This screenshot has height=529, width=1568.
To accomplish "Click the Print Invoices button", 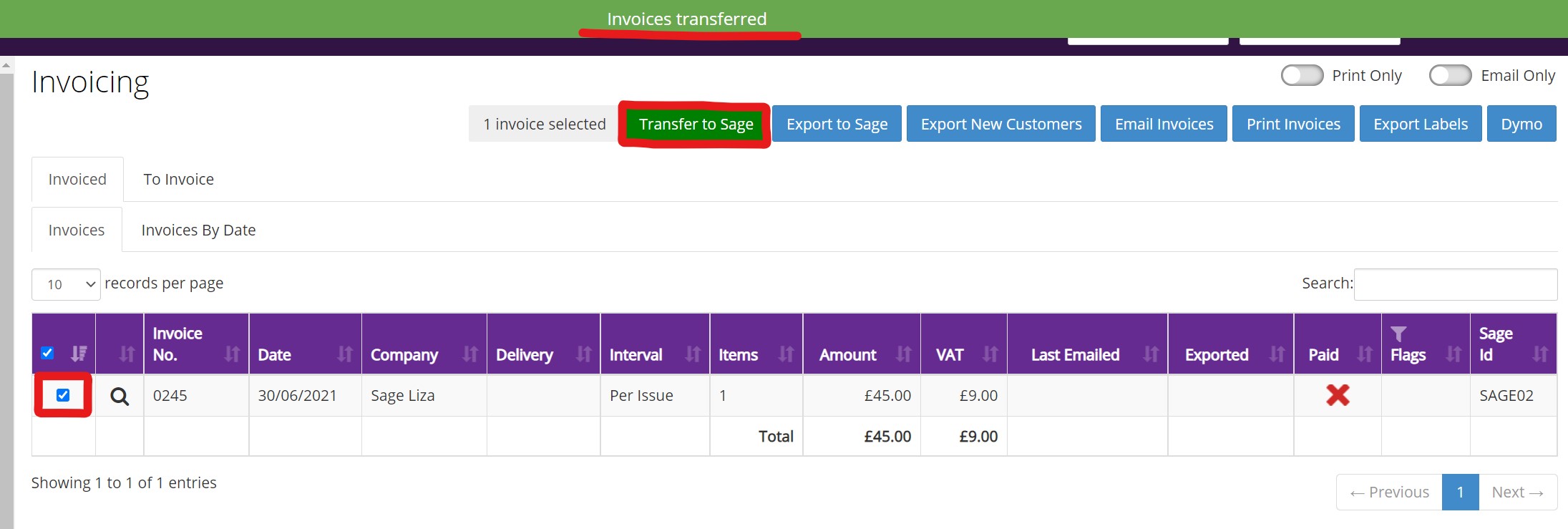I will 1293,124.
